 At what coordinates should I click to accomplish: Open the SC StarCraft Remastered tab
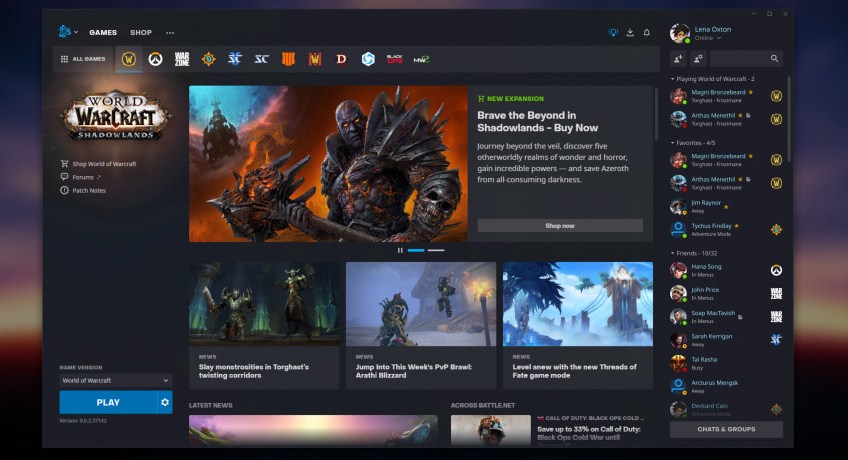[x=262, y=59]
